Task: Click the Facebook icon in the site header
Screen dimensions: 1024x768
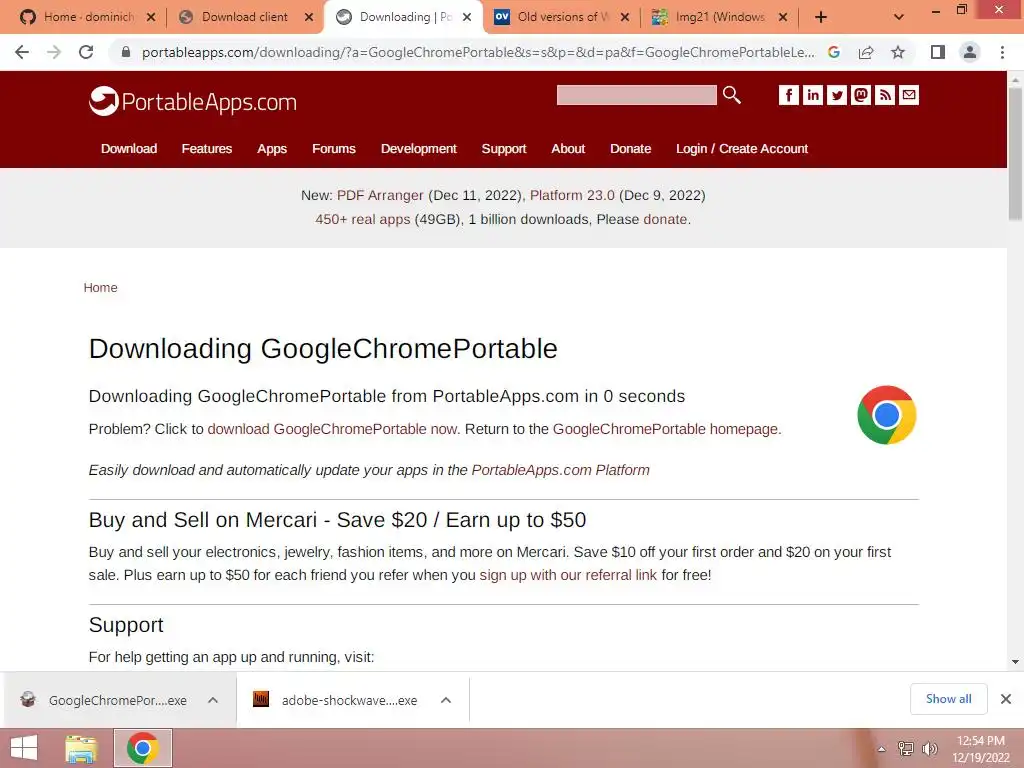Action: 788,95
